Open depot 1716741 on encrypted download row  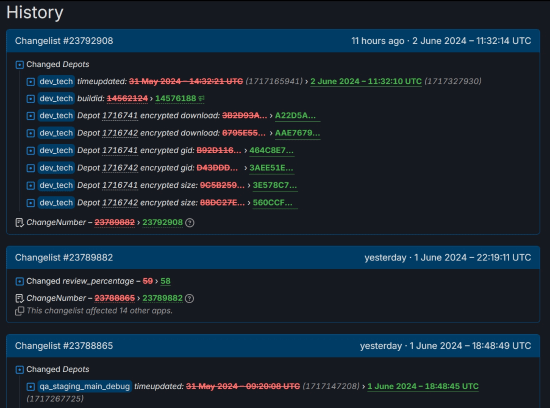pyautogui.click(x=120, y=116)
